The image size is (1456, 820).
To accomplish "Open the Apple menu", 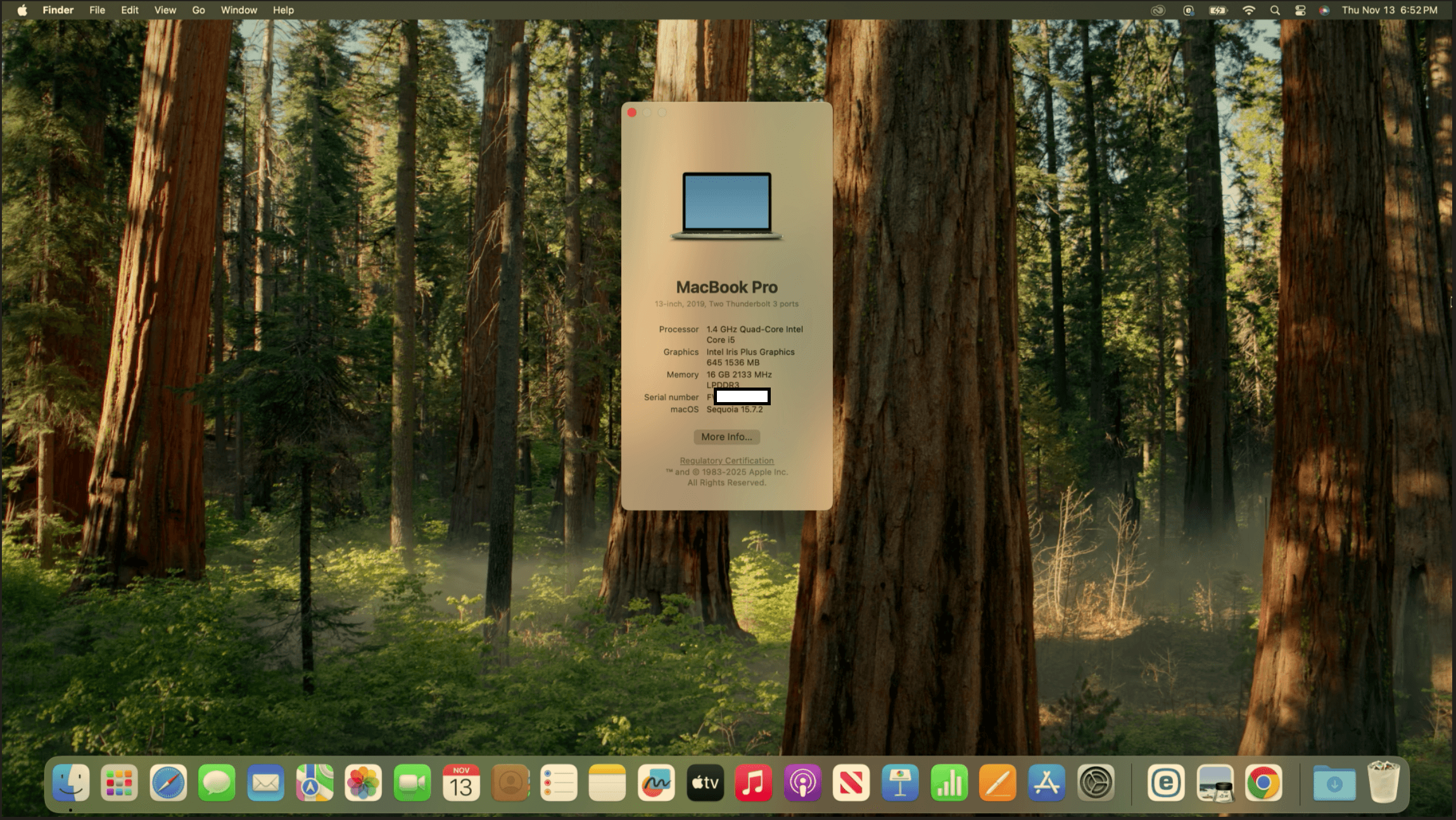I will pyautogui.click(x=22, y=10).
